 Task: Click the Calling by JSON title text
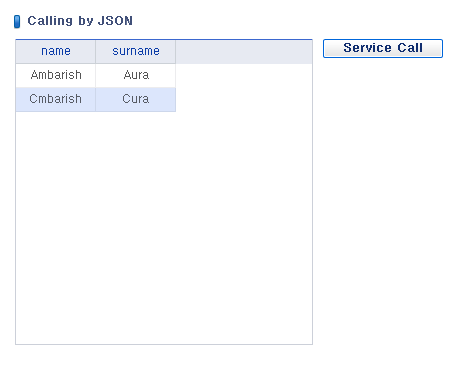[80, 21]
